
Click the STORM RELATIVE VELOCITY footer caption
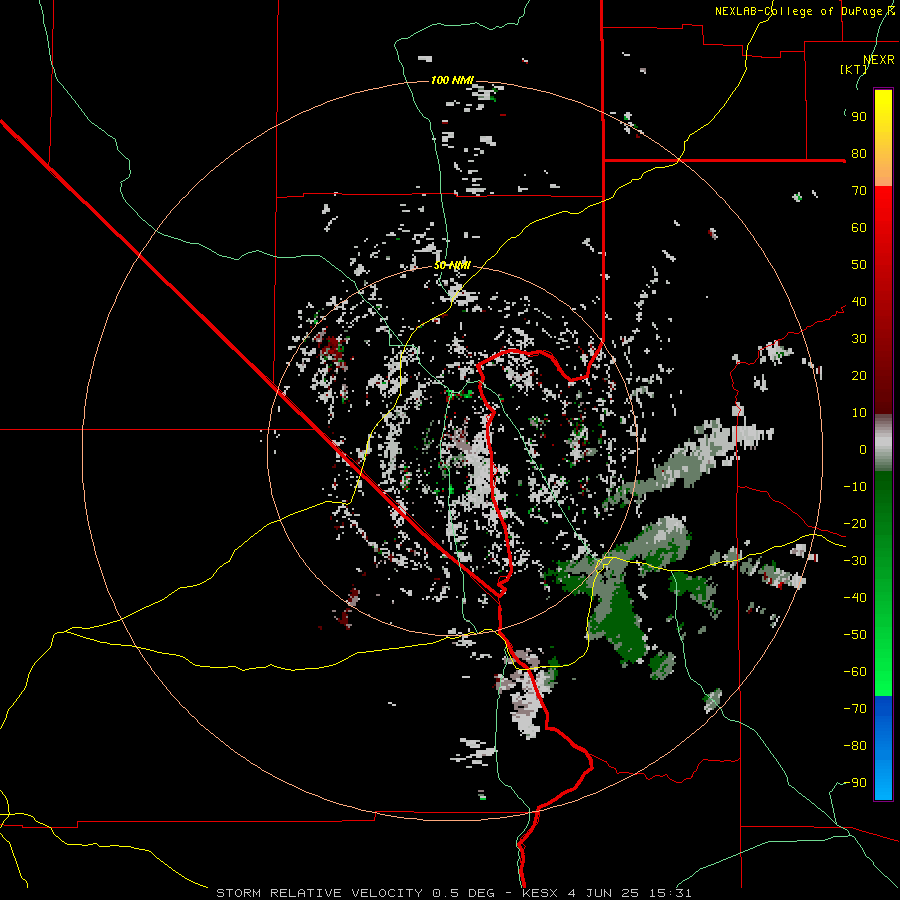pyautogui.click(x=453, y=893)
